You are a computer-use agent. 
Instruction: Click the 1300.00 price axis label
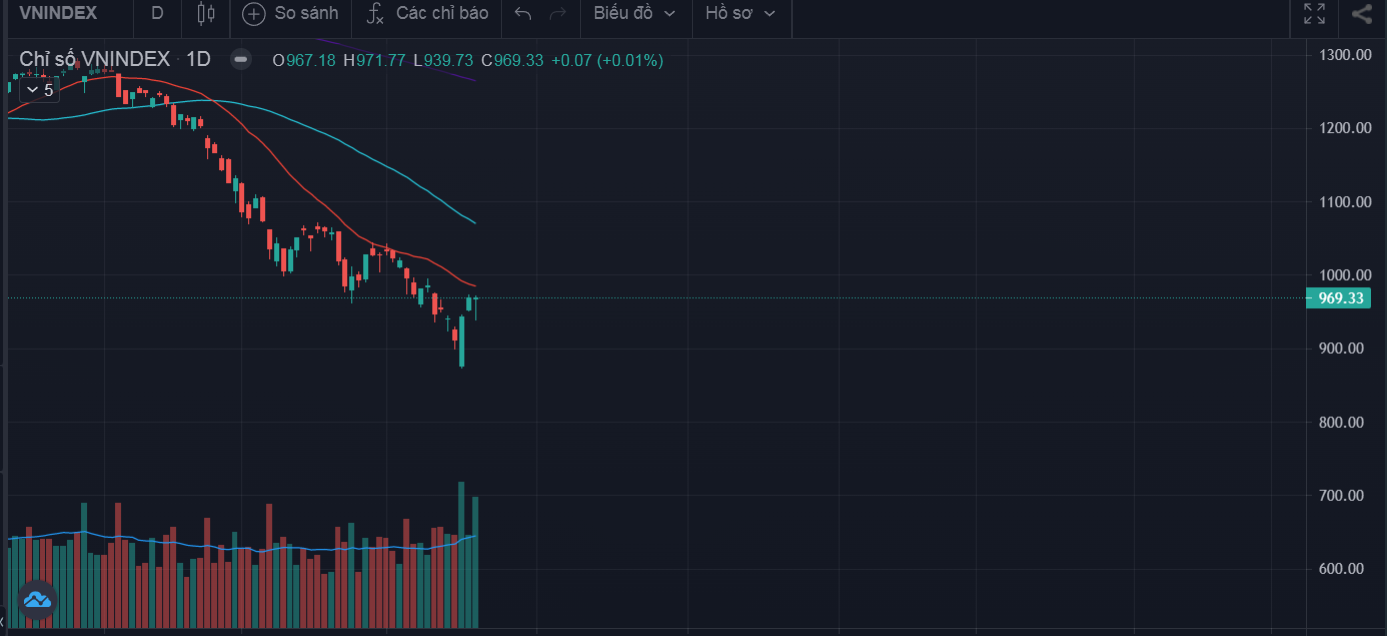[x=1344, y=55]
